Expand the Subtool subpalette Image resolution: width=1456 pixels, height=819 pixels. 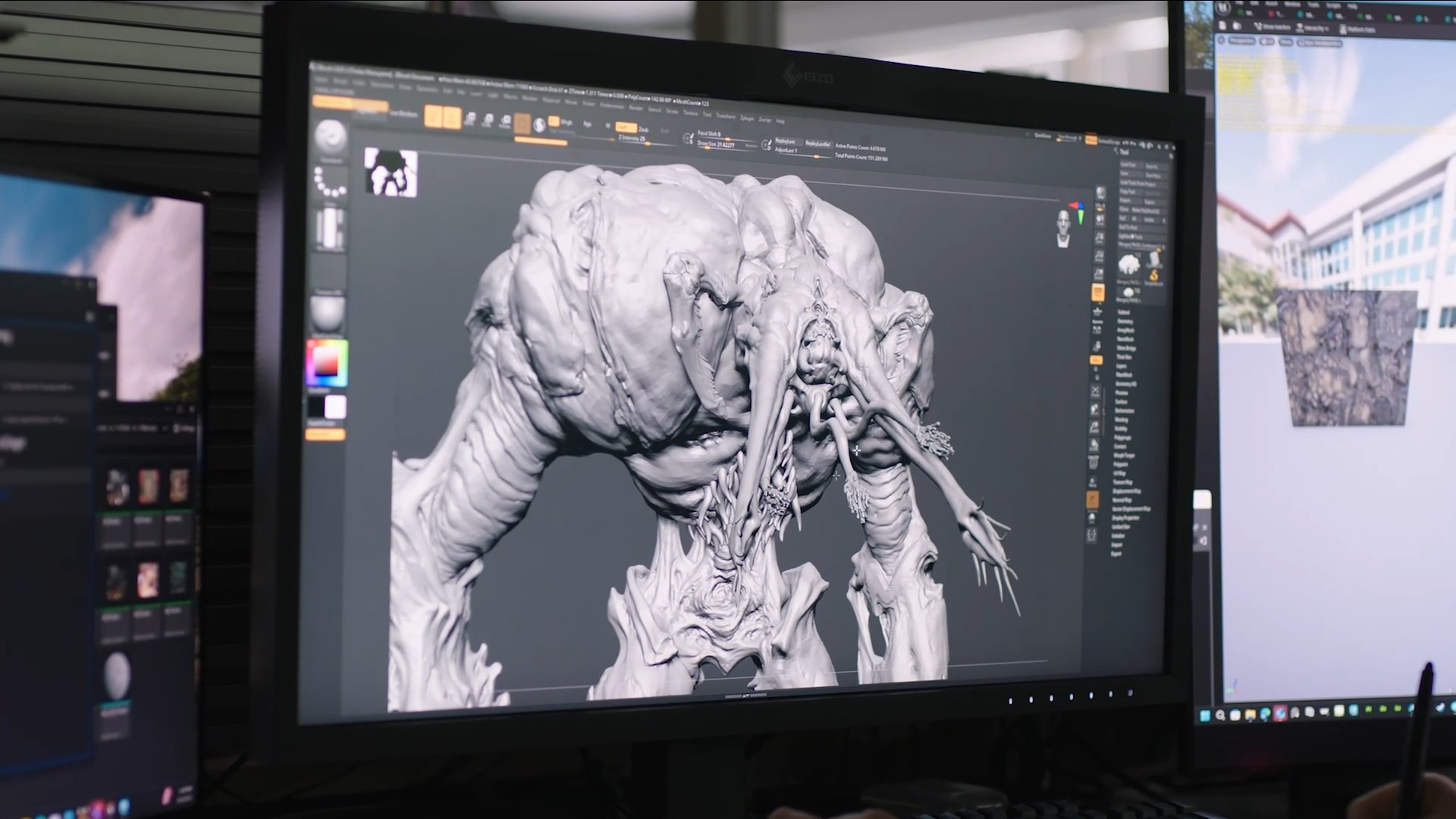[x=1123, y=312]
